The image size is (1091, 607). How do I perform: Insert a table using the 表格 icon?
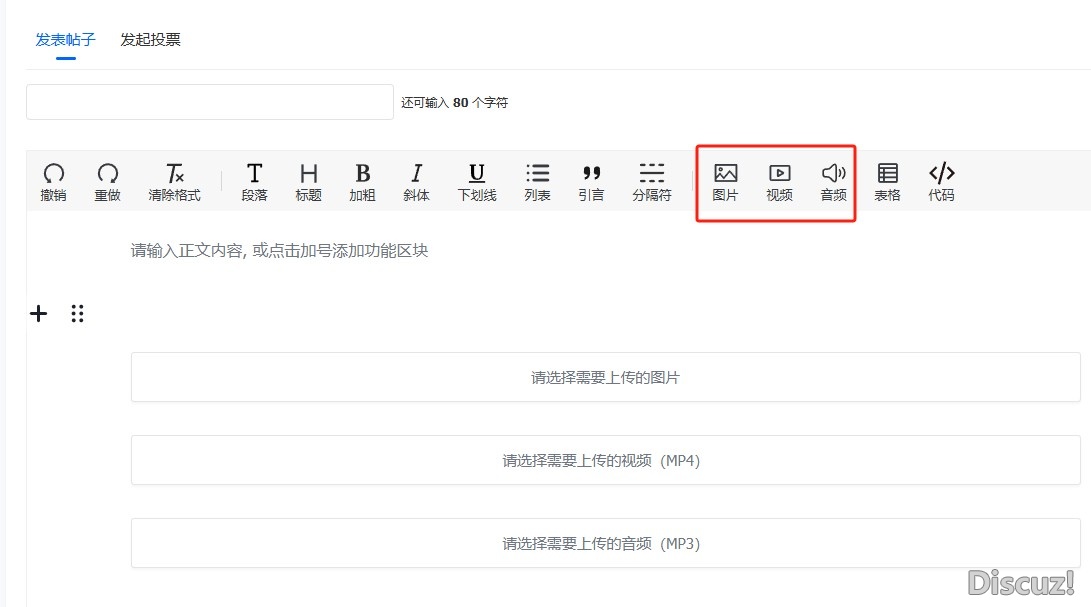pos(888,181)
